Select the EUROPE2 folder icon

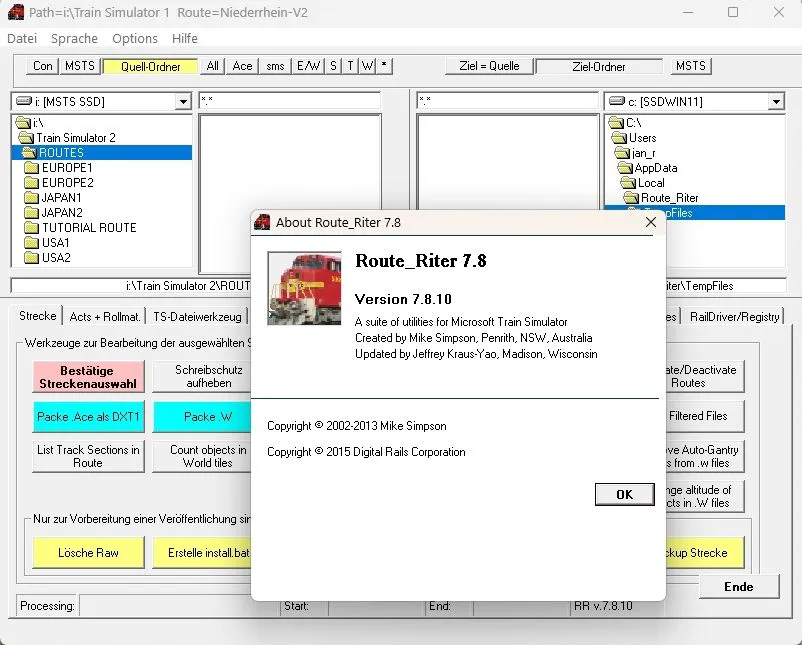(32, 183)
